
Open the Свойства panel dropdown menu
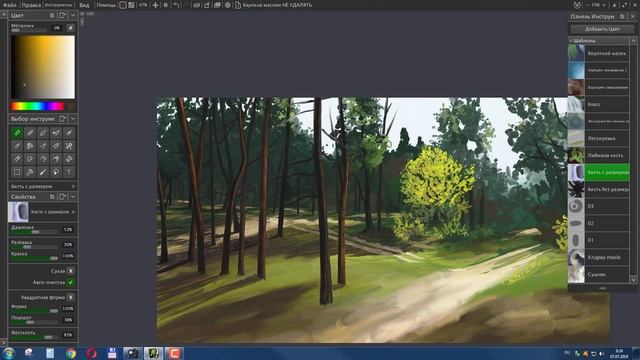click(x=73, y=197)
